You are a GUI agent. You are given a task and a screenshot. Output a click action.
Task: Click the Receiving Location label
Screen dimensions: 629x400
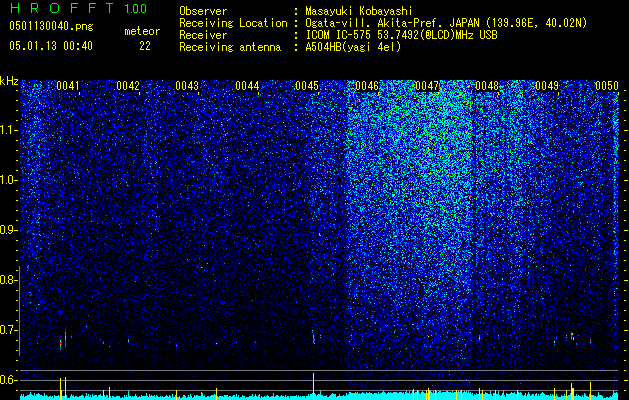pyautogui.click(x=233, y=23)
